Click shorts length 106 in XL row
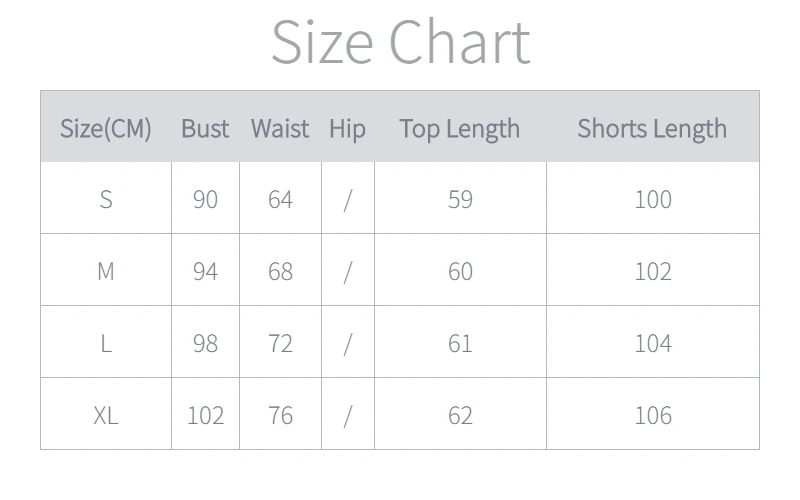800x500 pixels. (653, 415)
